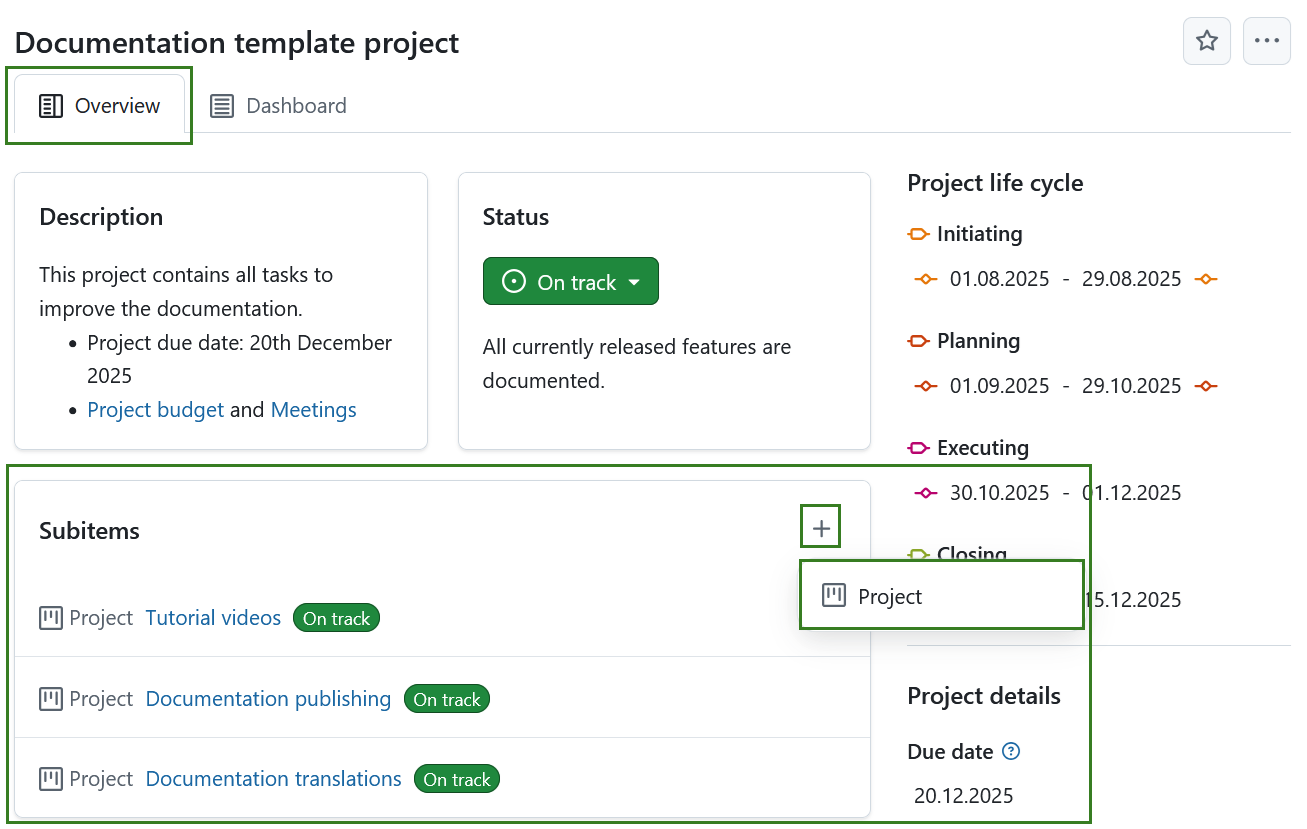This screenshot has height=829, width=1307.
Task: Click the diamond marker at 01.08.2025
Action: tap(925, 279)
